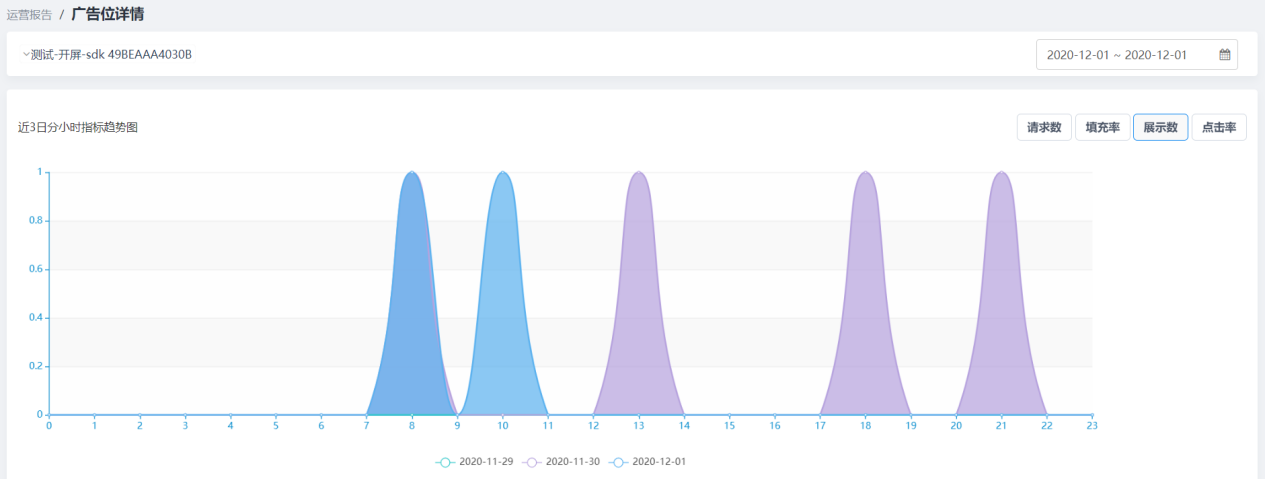Click the 2020-11-29 legend circle marker
Image resolution: width=1265 pixels, height=479 pixels.
tap(445, 462)
